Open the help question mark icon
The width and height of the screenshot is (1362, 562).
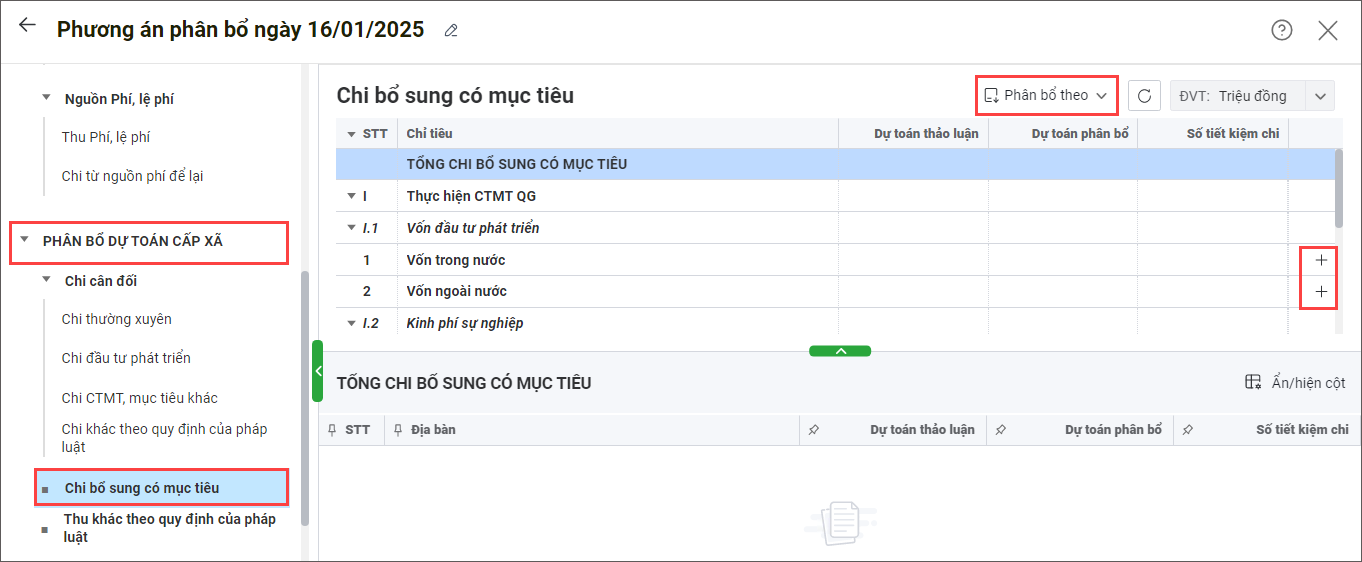coord(1281,30)
